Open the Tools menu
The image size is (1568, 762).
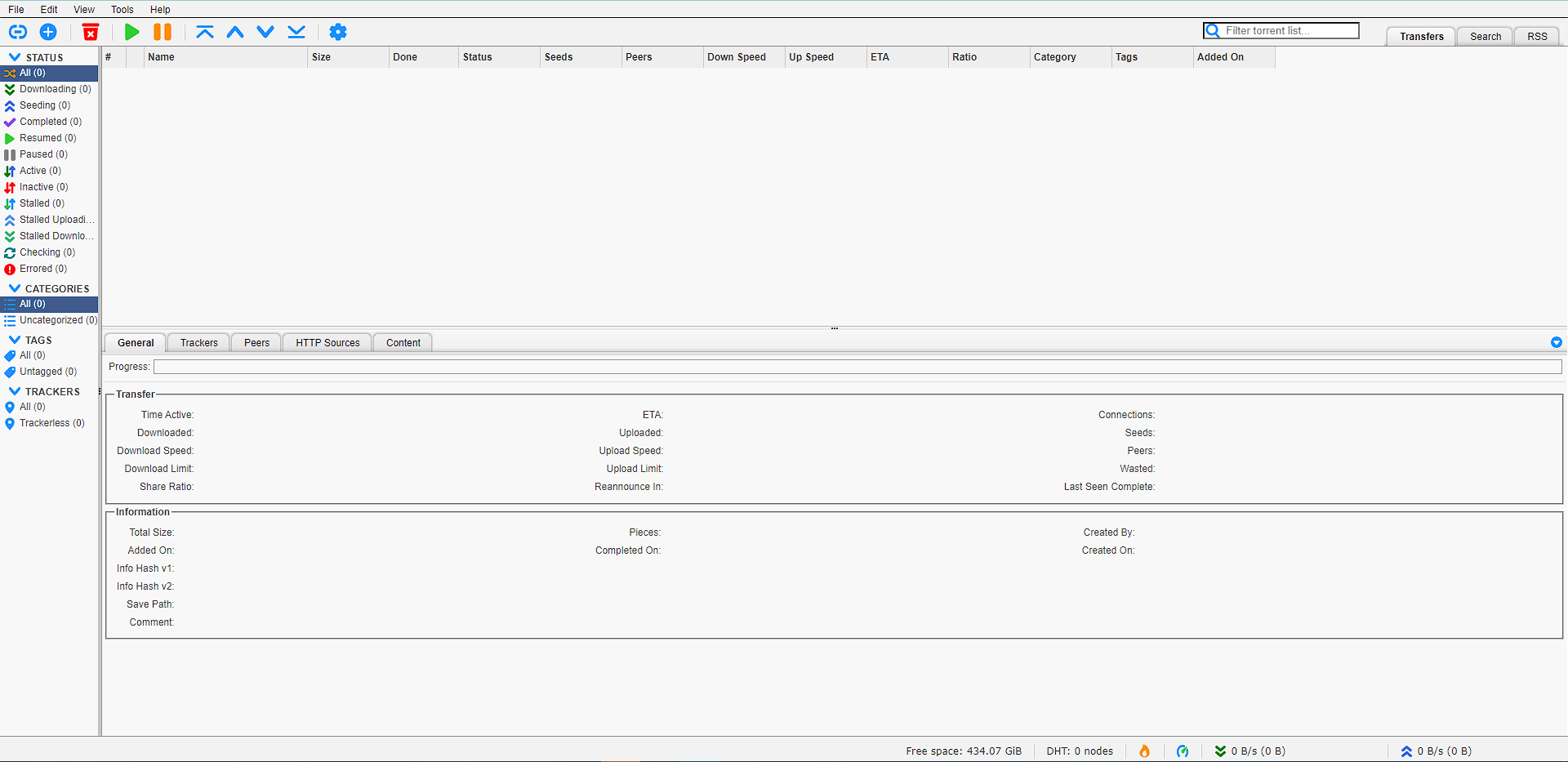click(122, 10)
